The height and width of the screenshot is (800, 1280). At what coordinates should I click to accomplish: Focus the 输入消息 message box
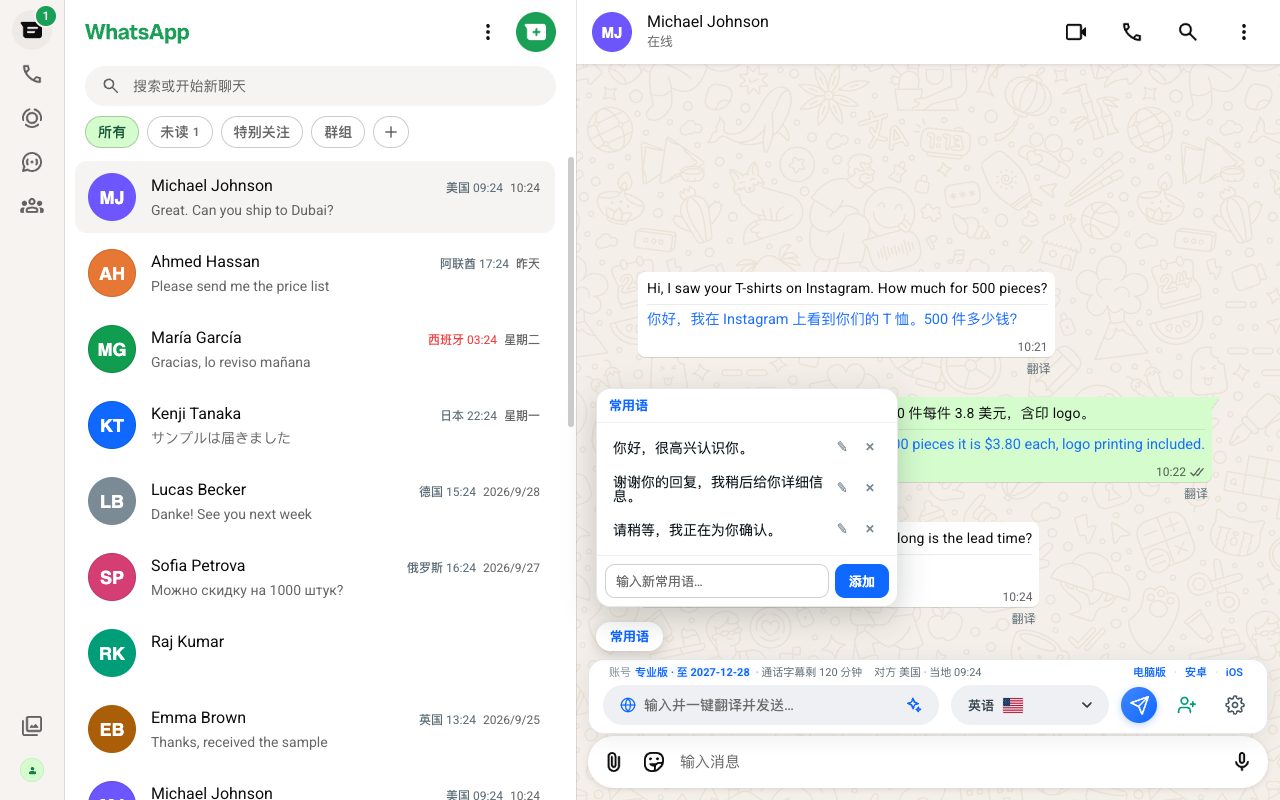948,762
